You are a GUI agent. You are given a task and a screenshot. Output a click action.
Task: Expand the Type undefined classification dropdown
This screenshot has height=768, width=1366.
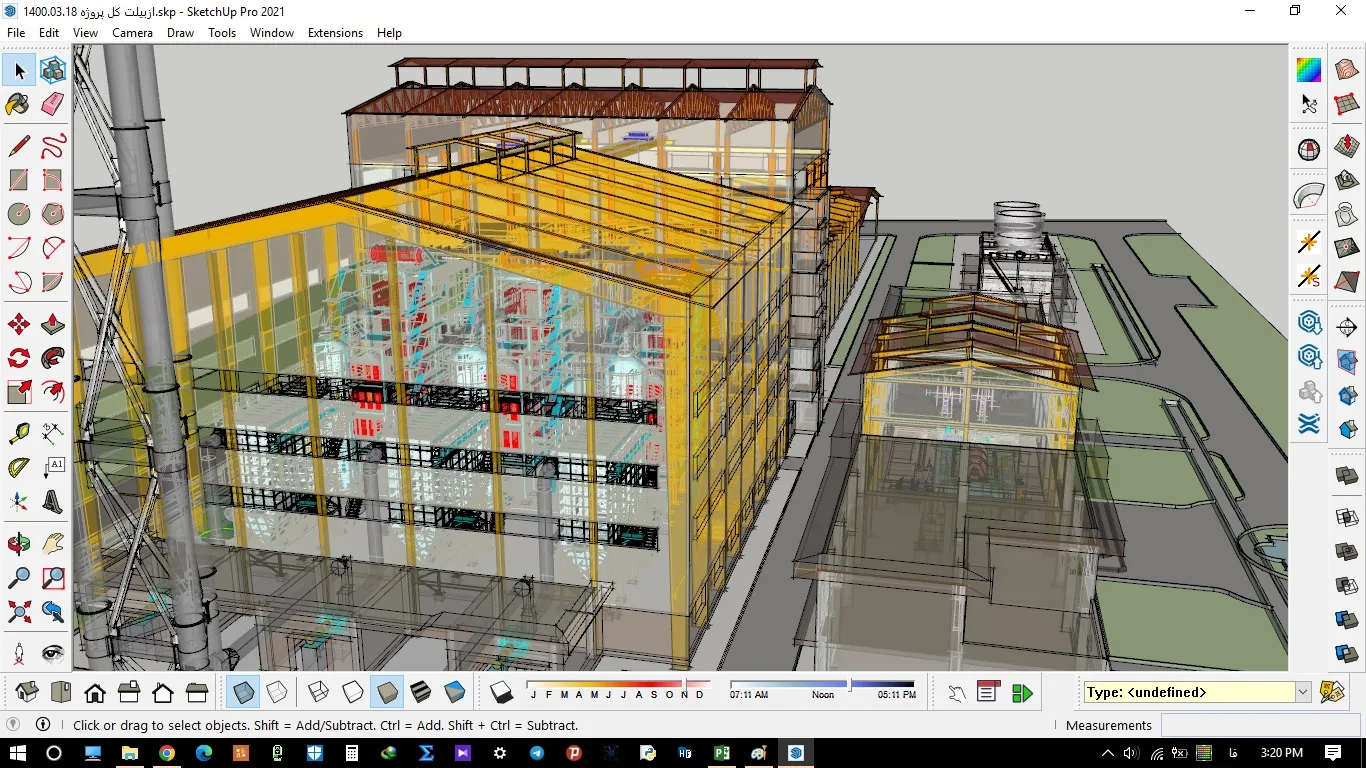point(1303,692)
